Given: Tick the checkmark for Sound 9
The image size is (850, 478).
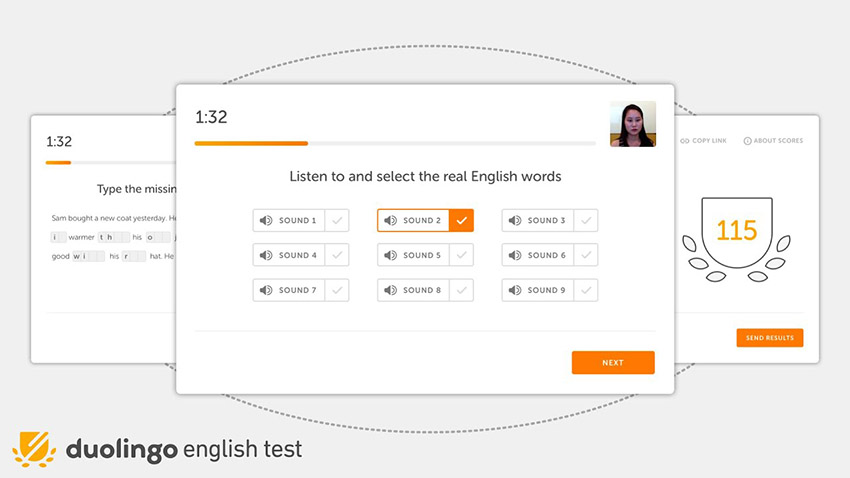Looking at the screenshot, I should [x=586, y=290].
